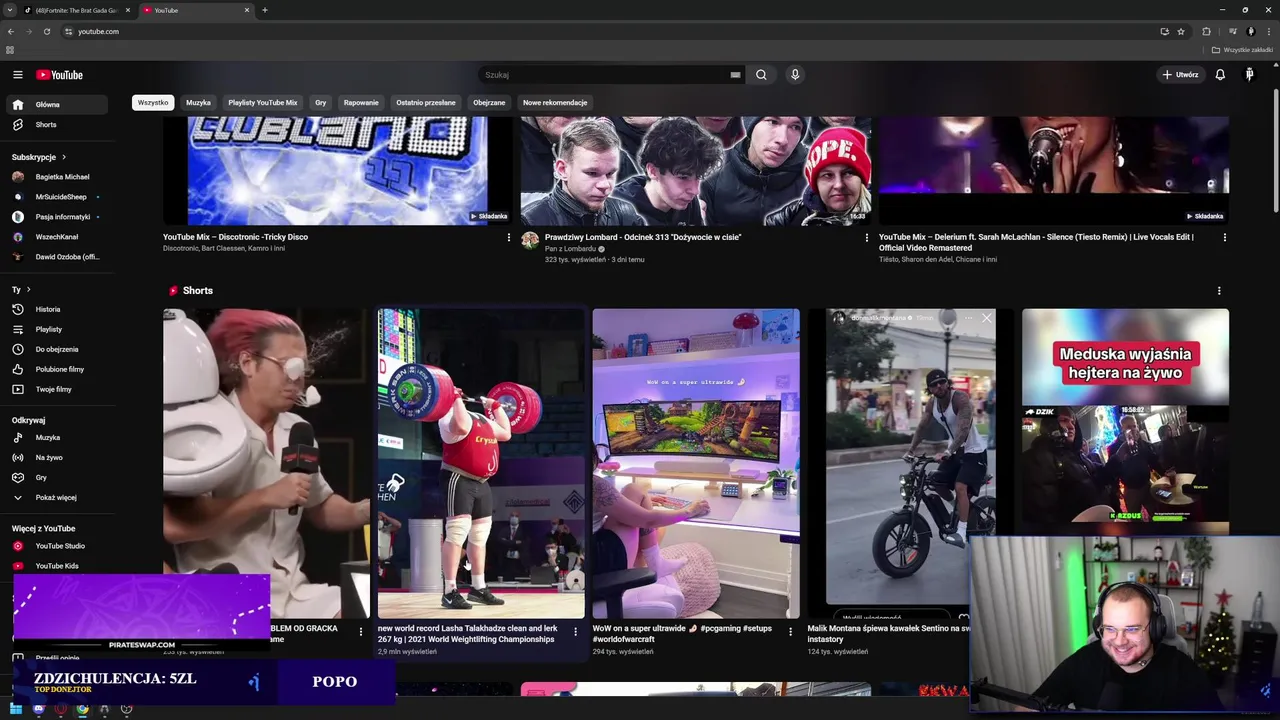The image size is (1280, 720).
Task: Open WszechKanał subscription
Action: [x=57, y=237]
